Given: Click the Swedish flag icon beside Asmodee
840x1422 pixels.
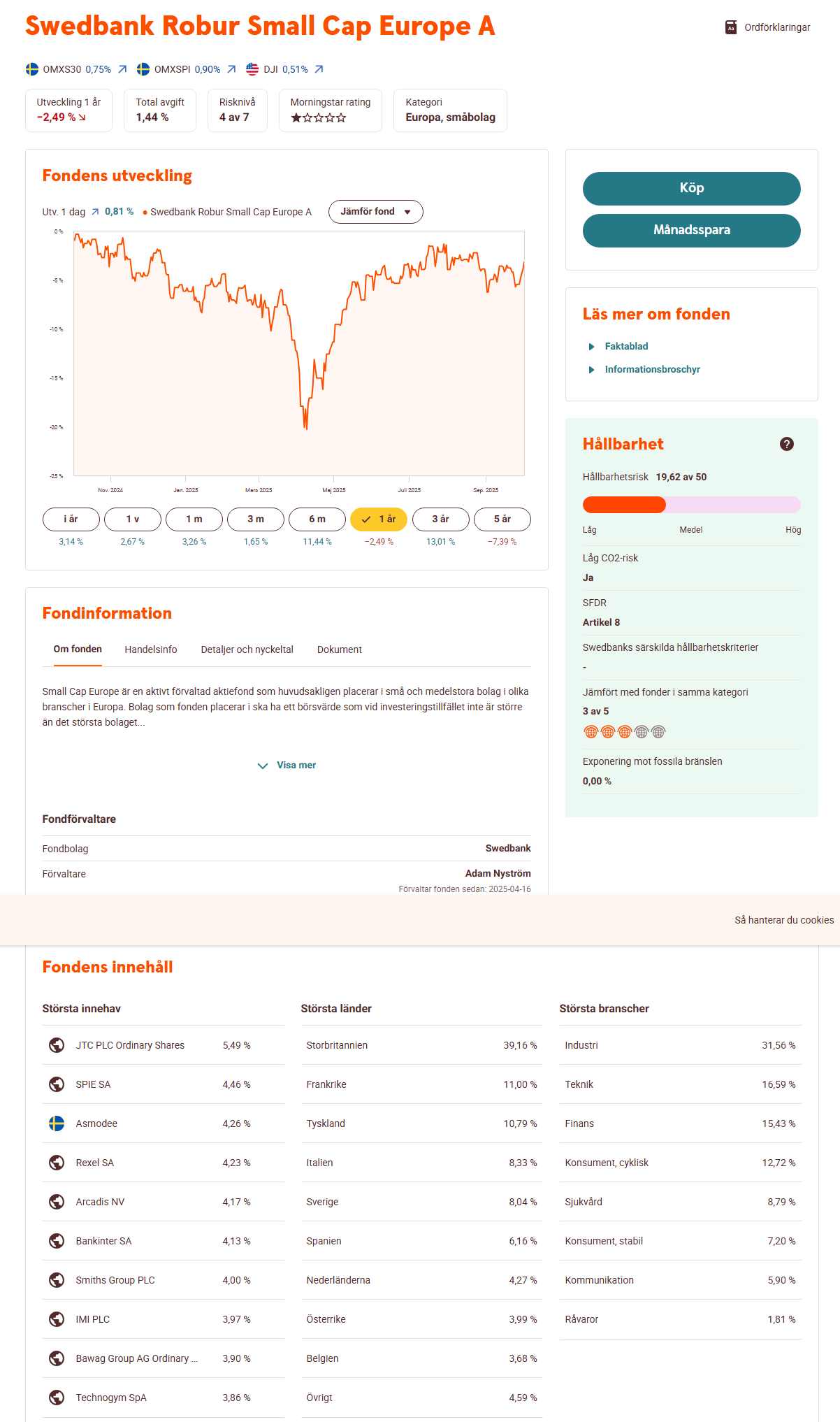Looking at the screenshot, I should [x=57, y=1123].
